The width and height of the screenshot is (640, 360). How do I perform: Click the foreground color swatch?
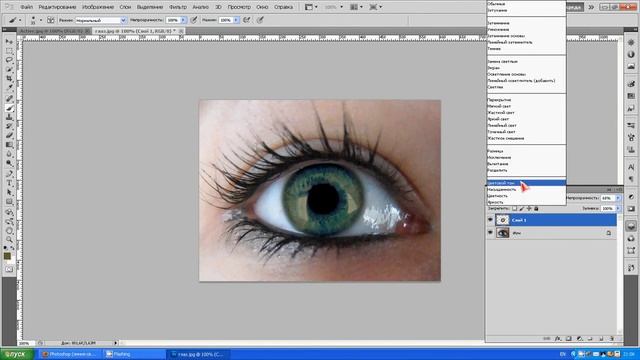click(7, 256)
